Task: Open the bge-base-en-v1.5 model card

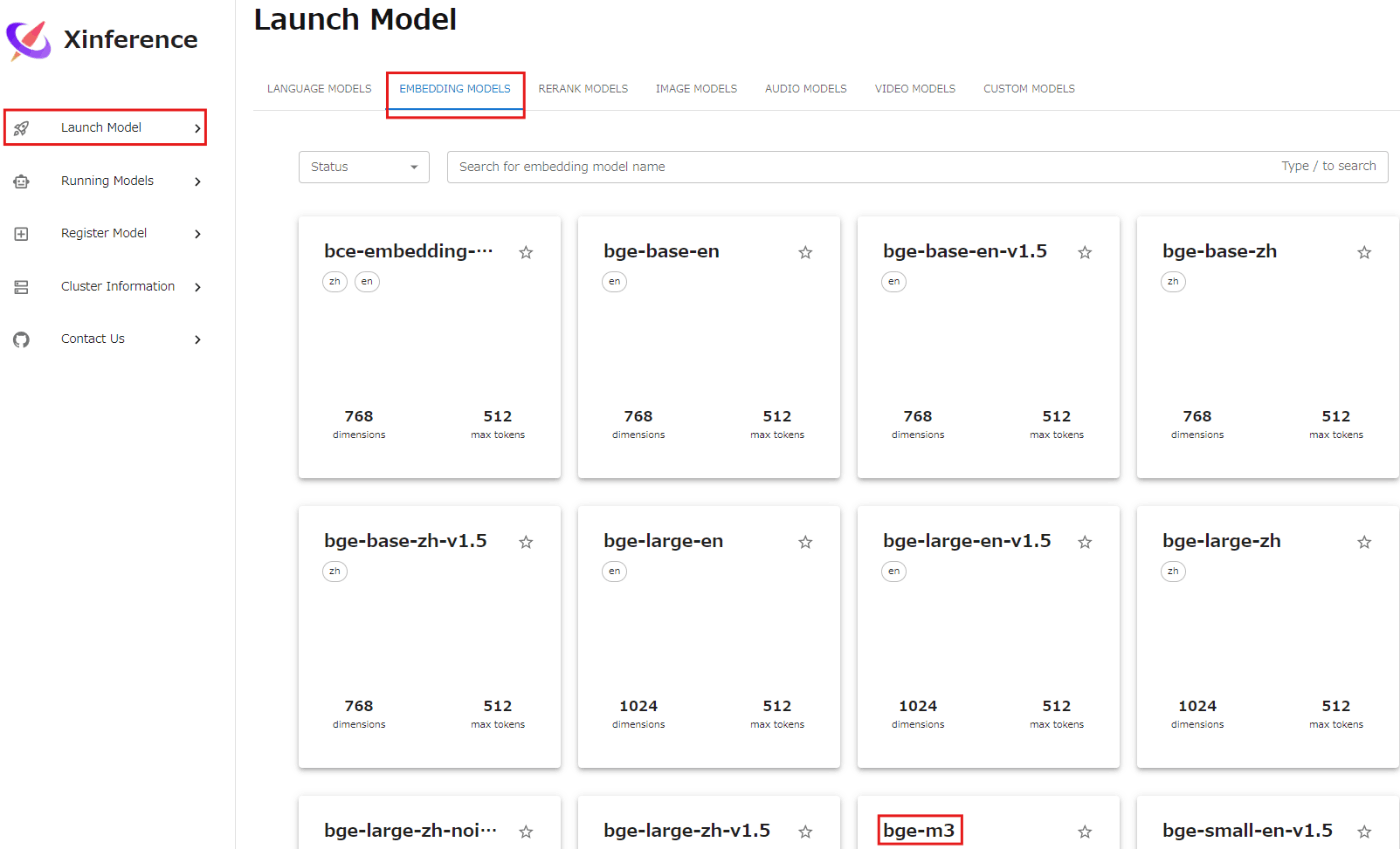Action: pyautogui.click(x=988, y=347)
